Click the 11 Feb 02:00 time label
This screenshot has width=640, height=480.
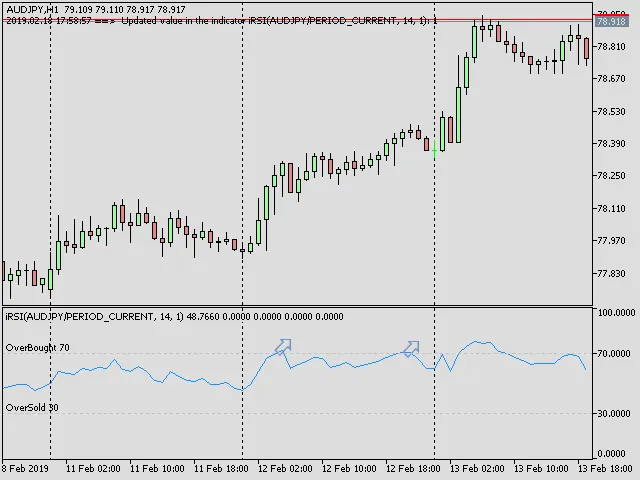pyautogui.click(x=94, y=468)
